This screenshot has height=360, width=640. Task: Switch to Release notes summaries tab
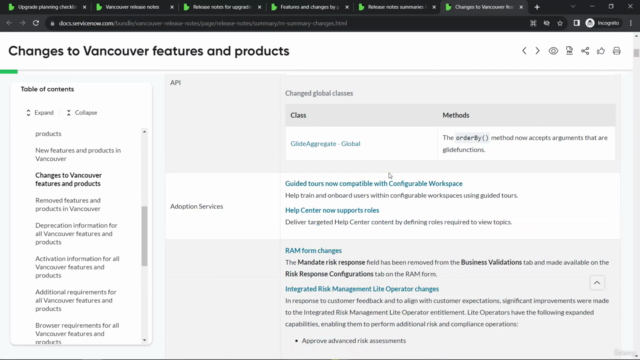tap(396, 7)
